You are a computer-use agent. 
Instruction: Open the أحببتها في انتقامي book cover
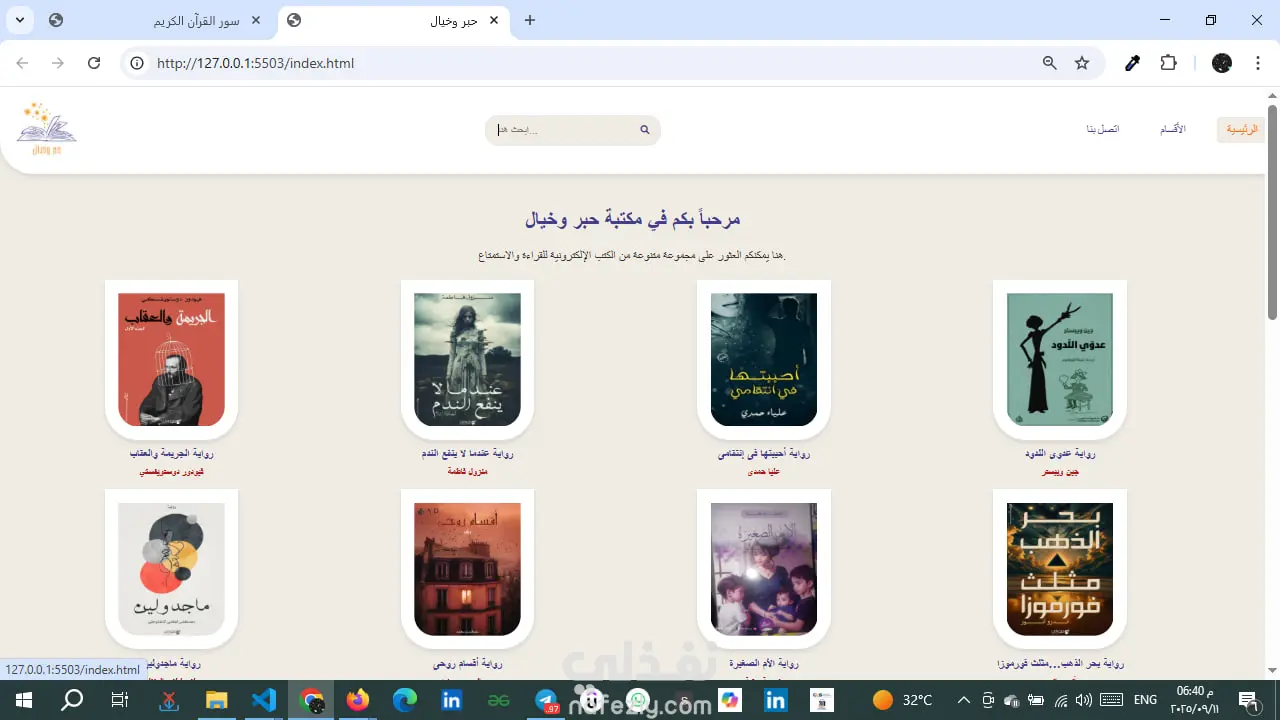click(764, 360)
